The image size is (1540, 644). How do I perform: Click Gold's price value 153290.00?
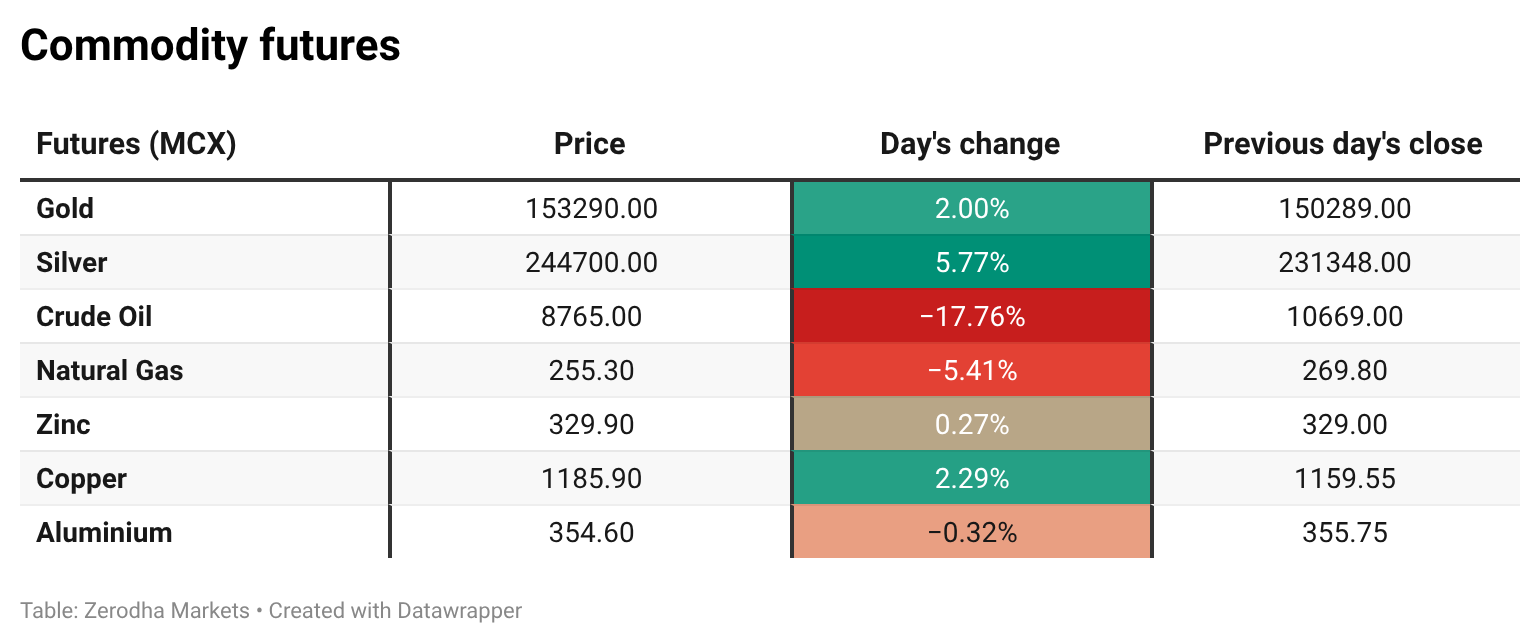point(591,209)
